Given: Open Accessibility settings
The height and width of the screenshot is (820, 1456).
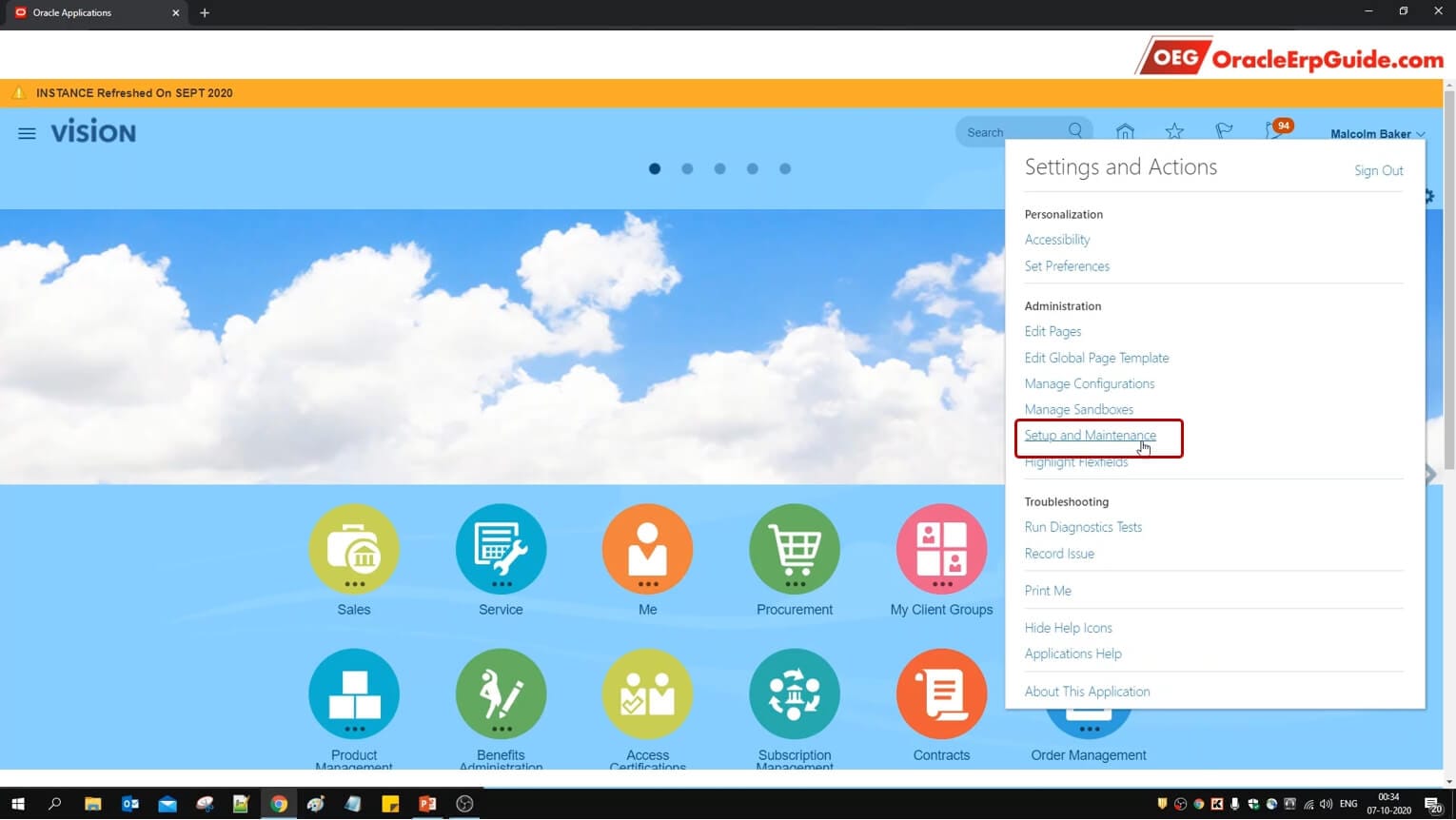Looking at the screenshot, I should [x=1057, y=240].
